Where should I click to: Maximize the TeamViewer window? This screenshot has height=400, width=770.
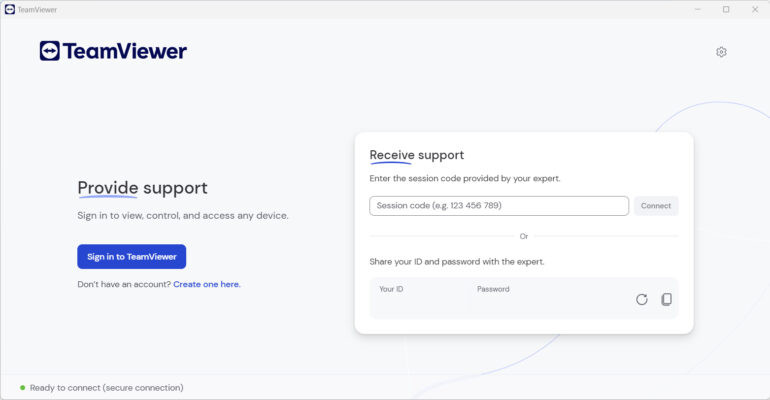[726, 9]
